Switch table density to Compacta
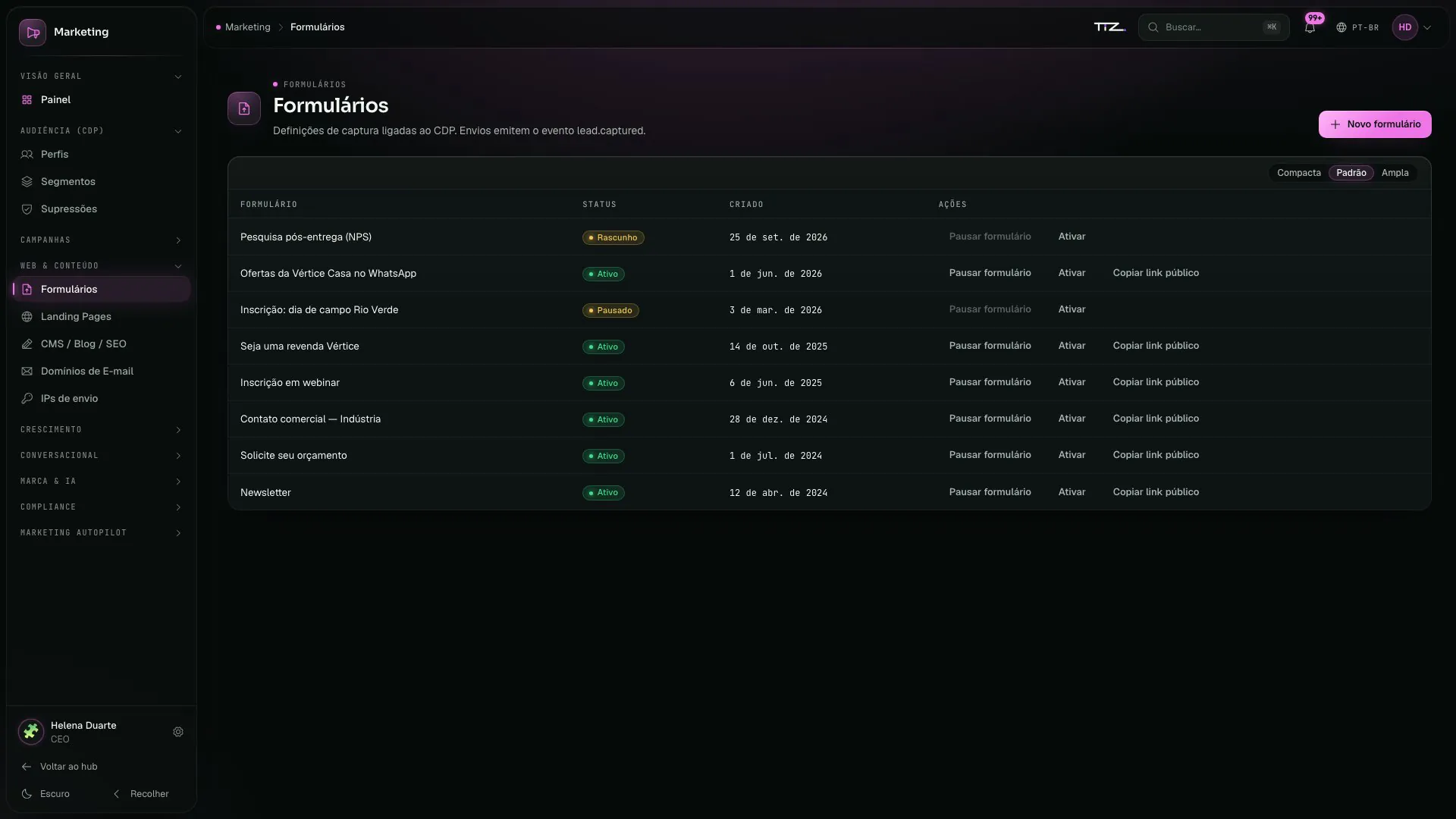This screenshot has height=819, width=1456. [1298, 173]
